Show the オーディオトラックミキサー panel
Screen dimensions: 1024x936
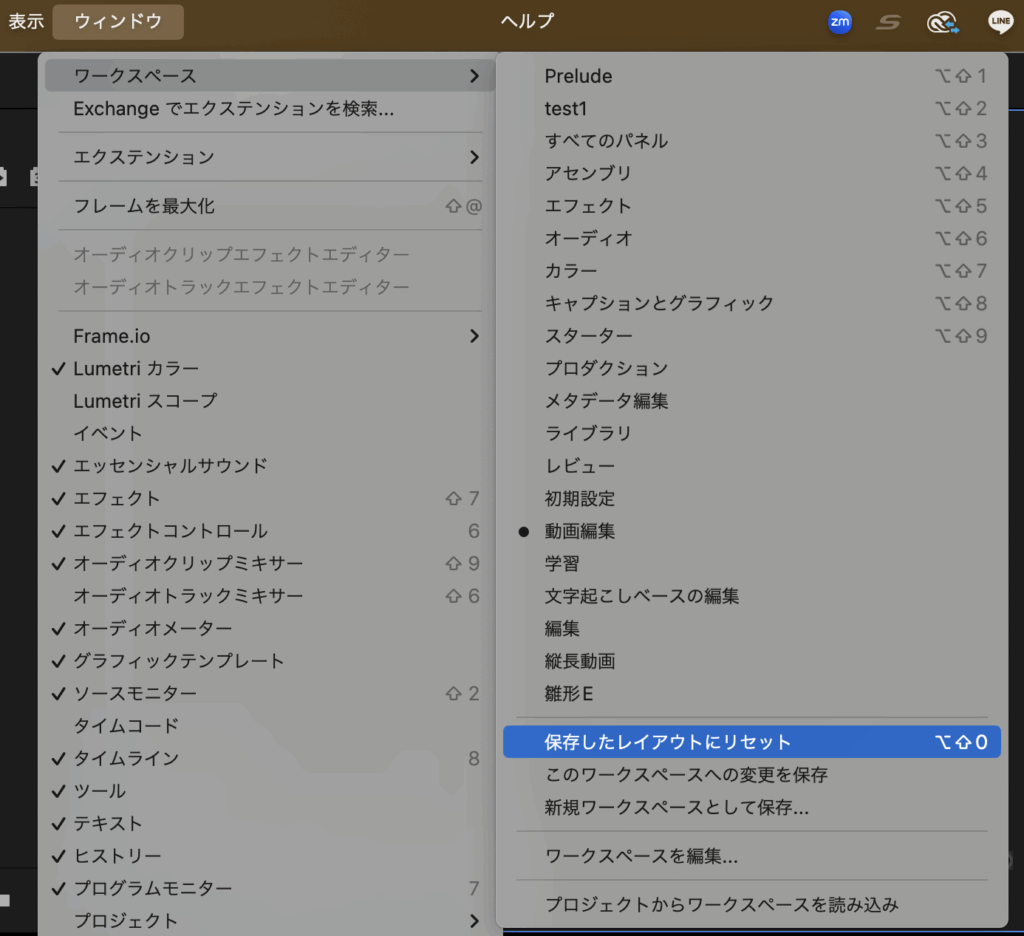(x=270, y=596)
